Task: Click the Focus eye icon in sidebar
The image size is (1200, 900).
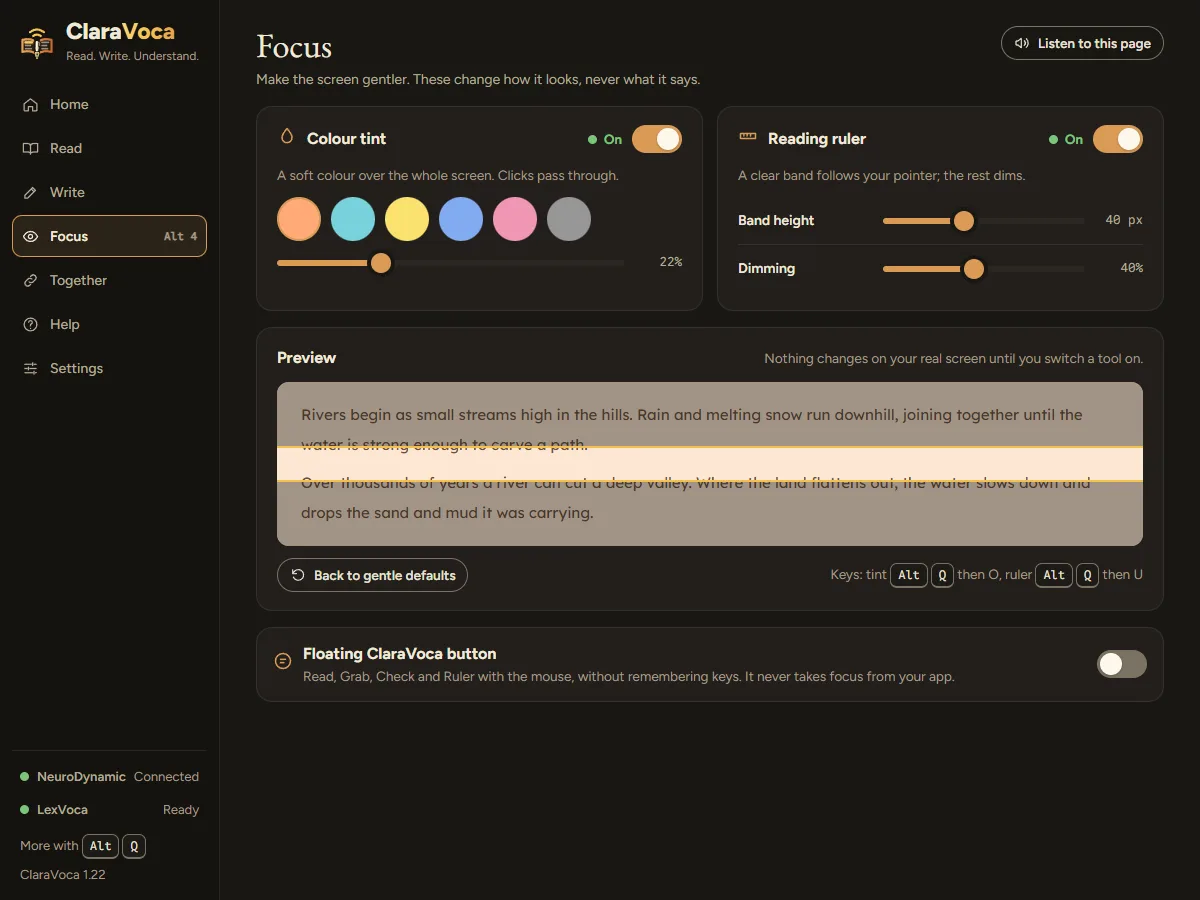Action: 31,236
